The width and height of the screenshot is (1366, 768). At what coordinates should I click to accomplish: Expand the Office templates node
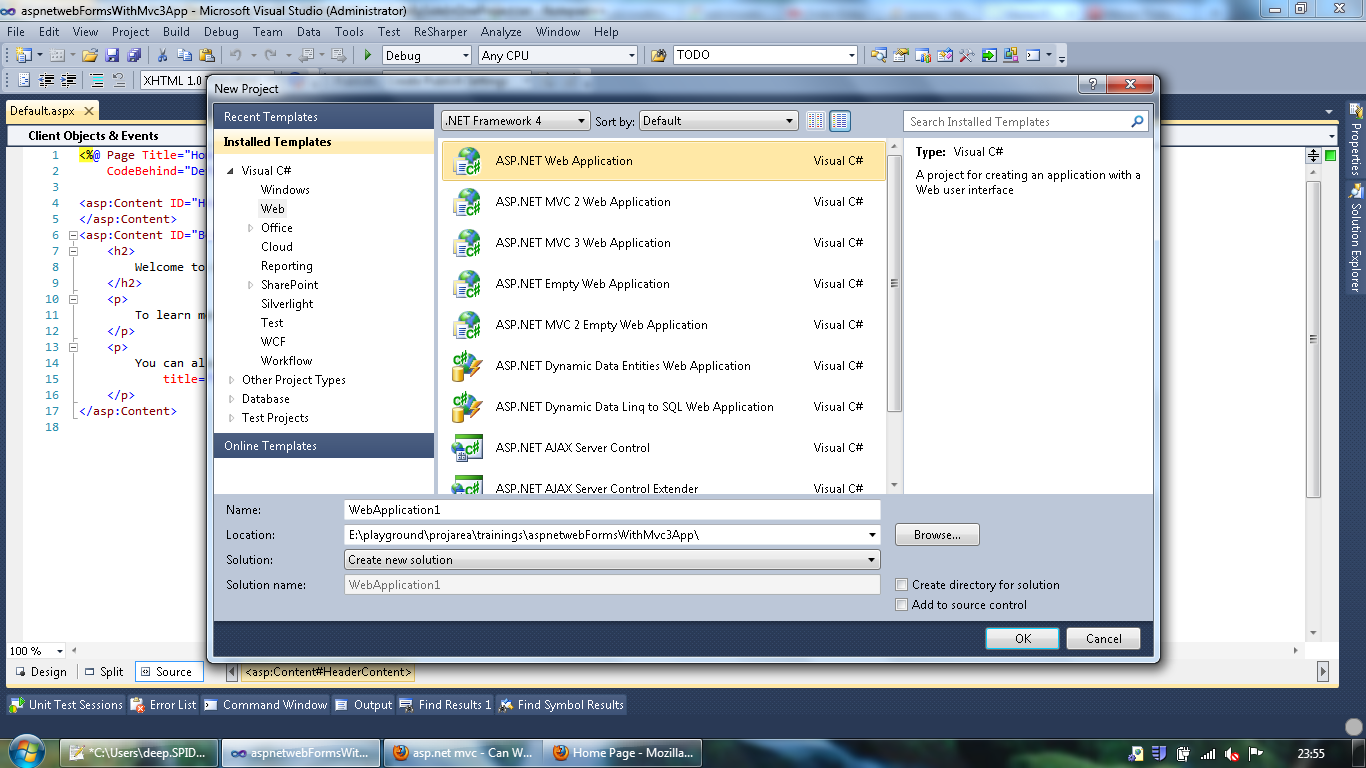(251, 228)
